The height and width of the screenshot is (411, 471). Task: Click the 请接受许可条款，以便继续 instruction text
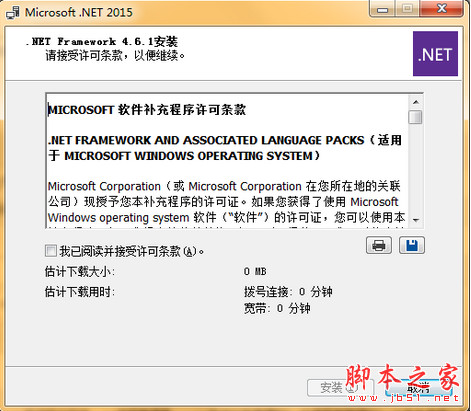115,55
